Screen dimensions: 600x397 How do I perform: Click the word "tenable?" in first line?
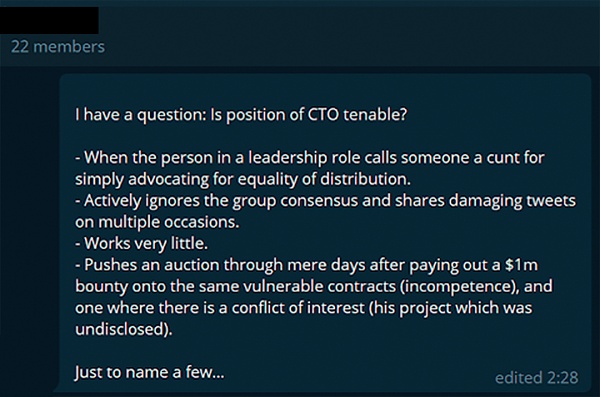click(x=375, y=114)
